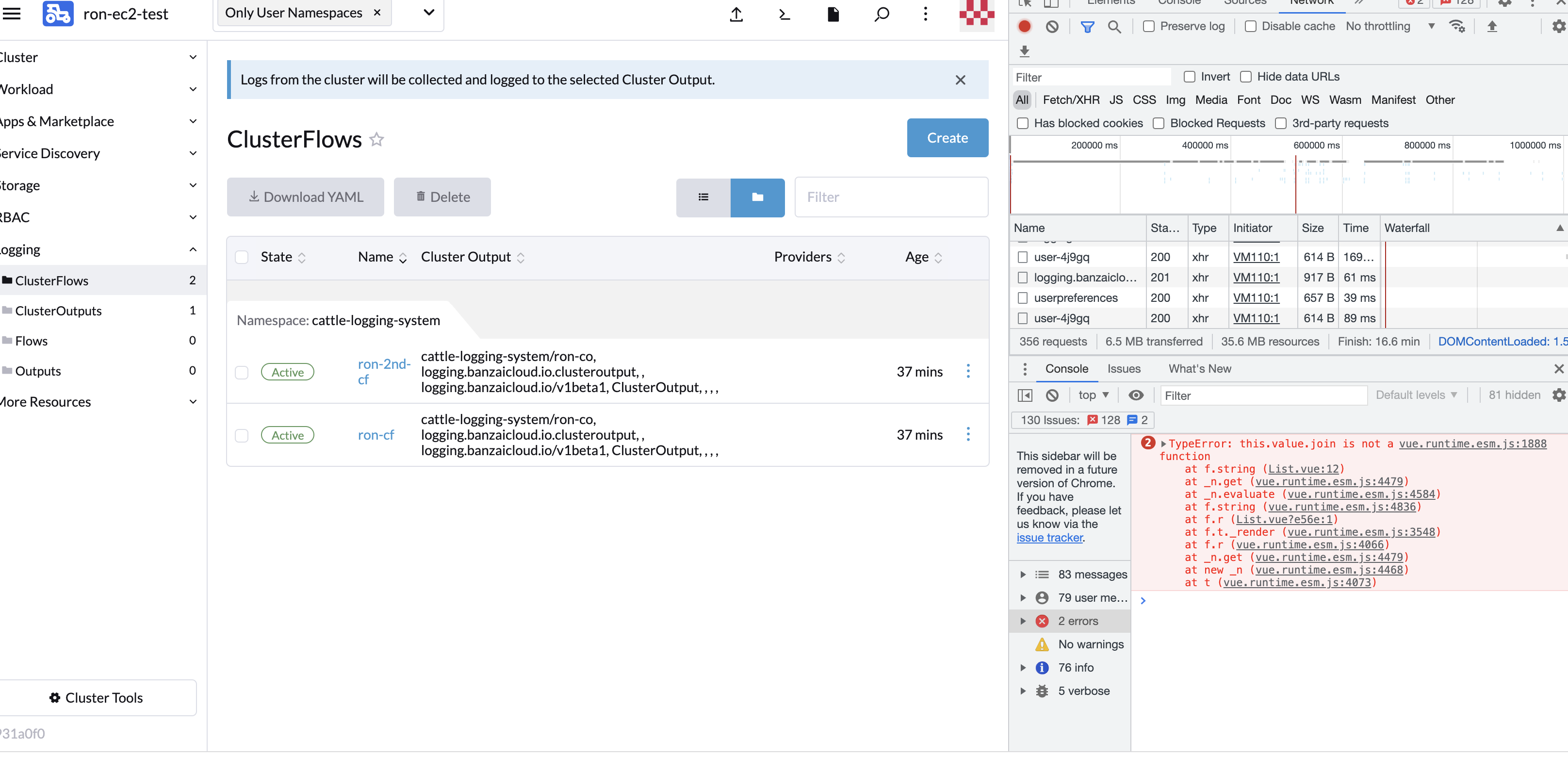Collapse the Logging section in sidebar
The image size is (1568, 757).
tap(193, 249)
